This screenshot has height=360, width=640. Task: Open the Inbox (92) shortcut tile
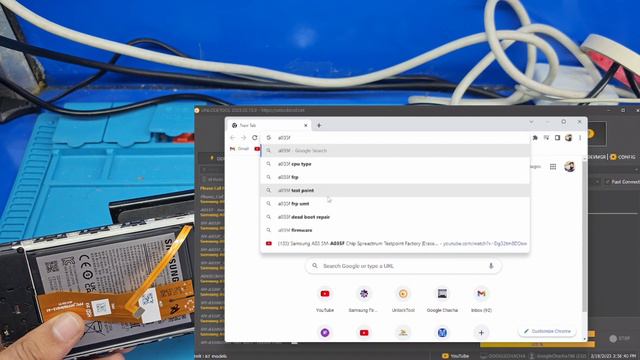[481, 300]
